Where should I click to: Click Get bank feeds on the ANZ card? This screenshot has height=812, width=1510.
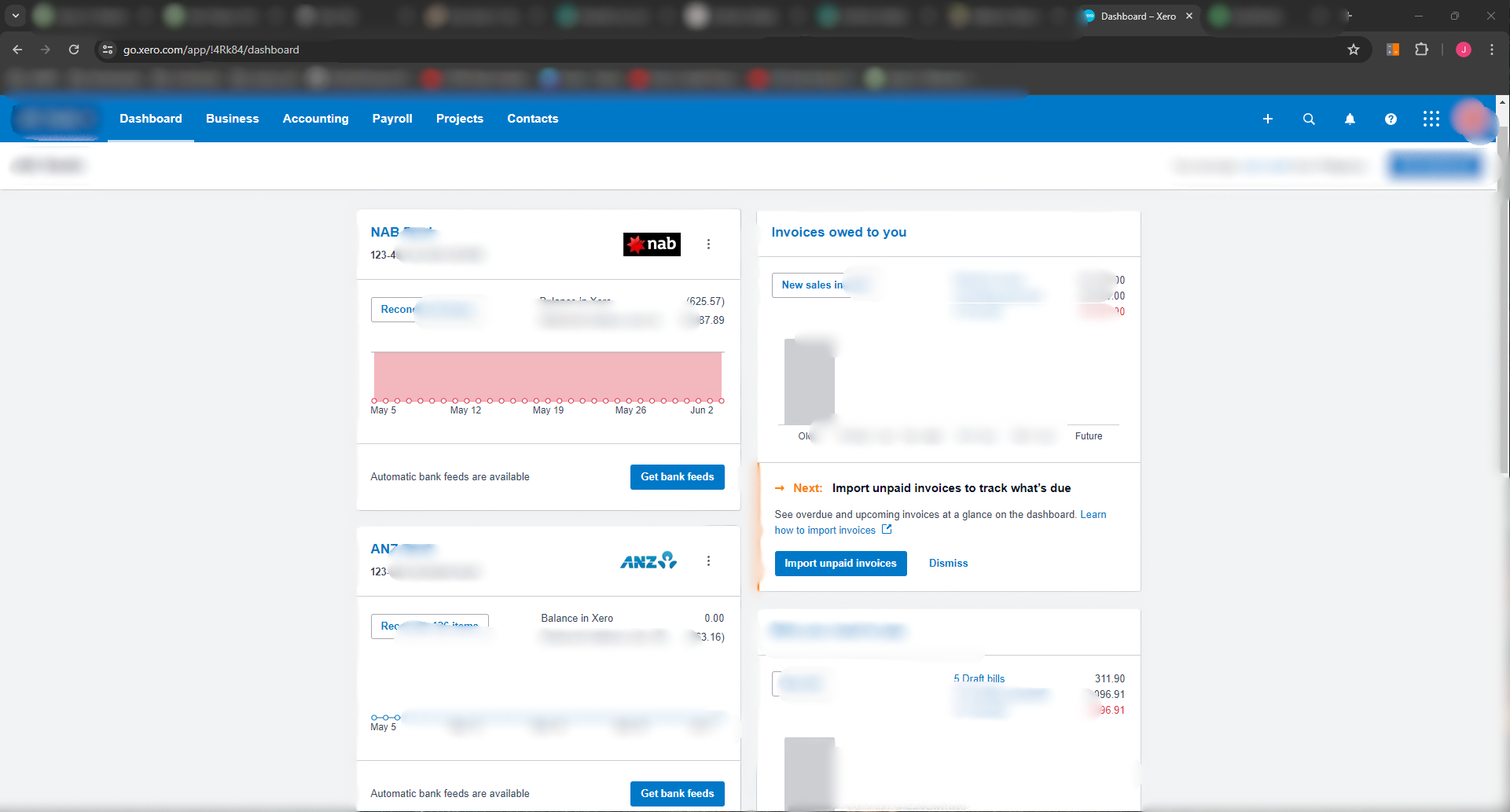(x=678, y=794)
